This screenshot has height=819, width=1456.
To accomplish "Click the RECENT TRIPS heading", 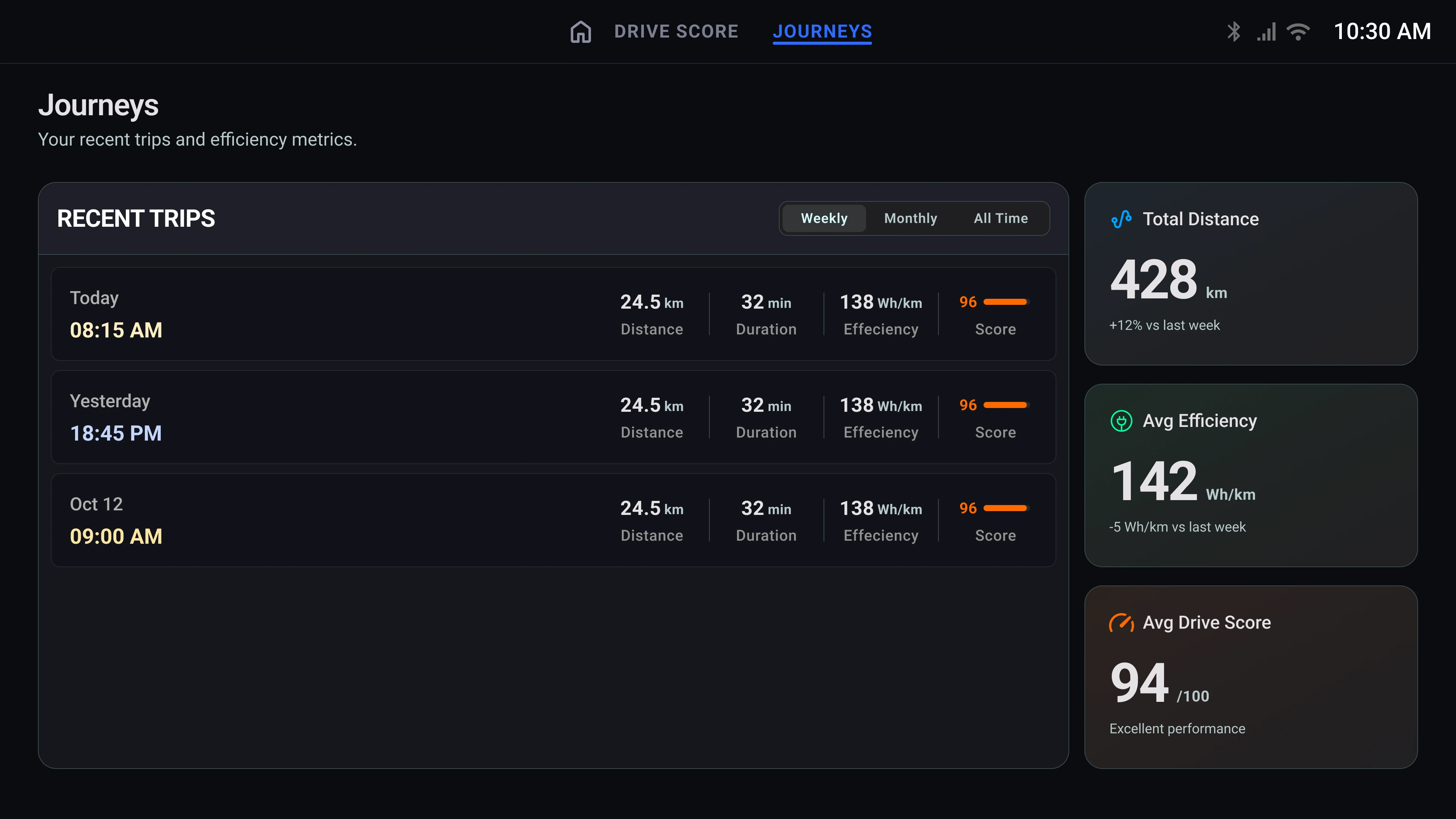I will pos(136,219).
